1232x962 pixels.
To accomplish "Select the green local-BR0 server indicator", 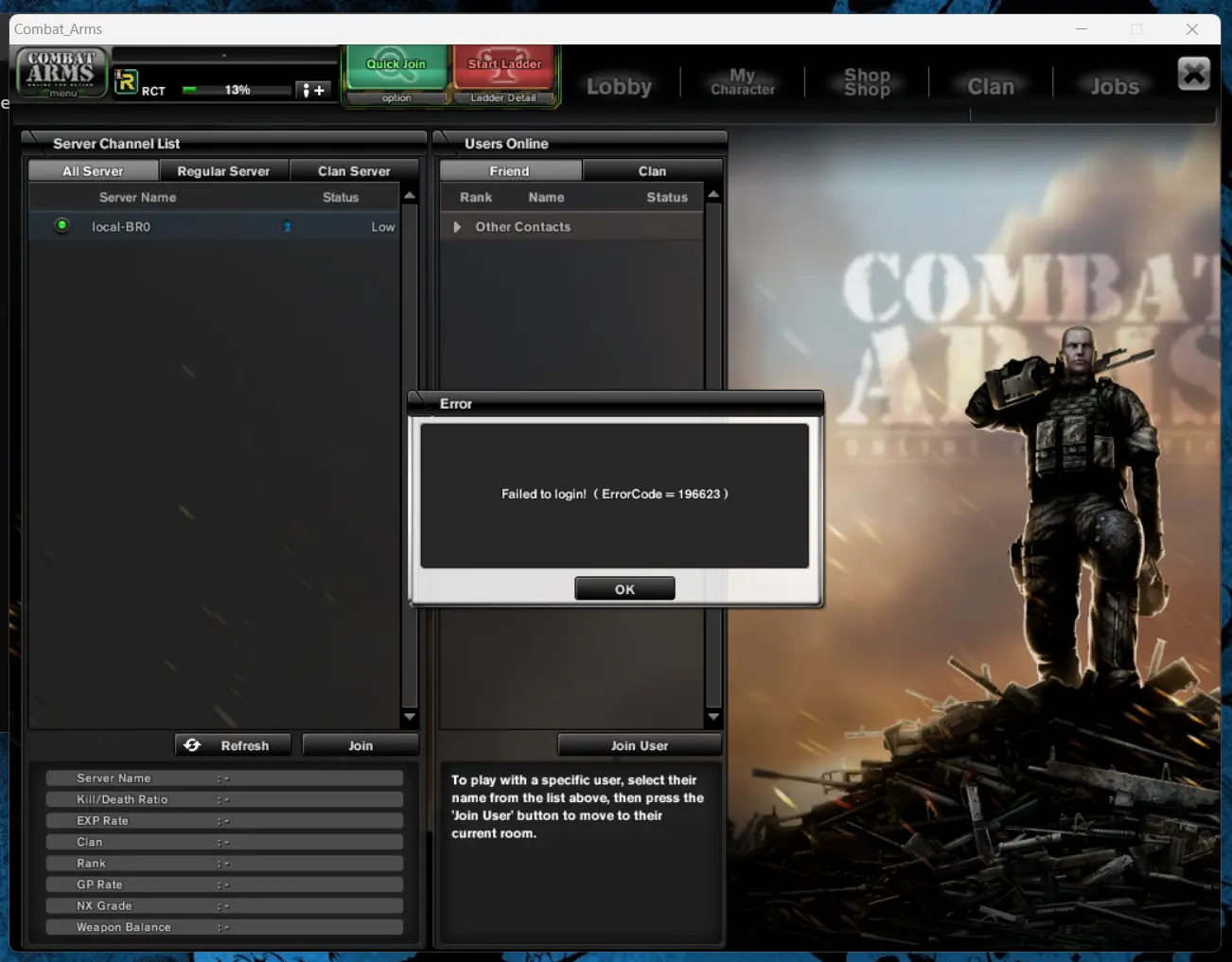I will [x=62, y=225].
